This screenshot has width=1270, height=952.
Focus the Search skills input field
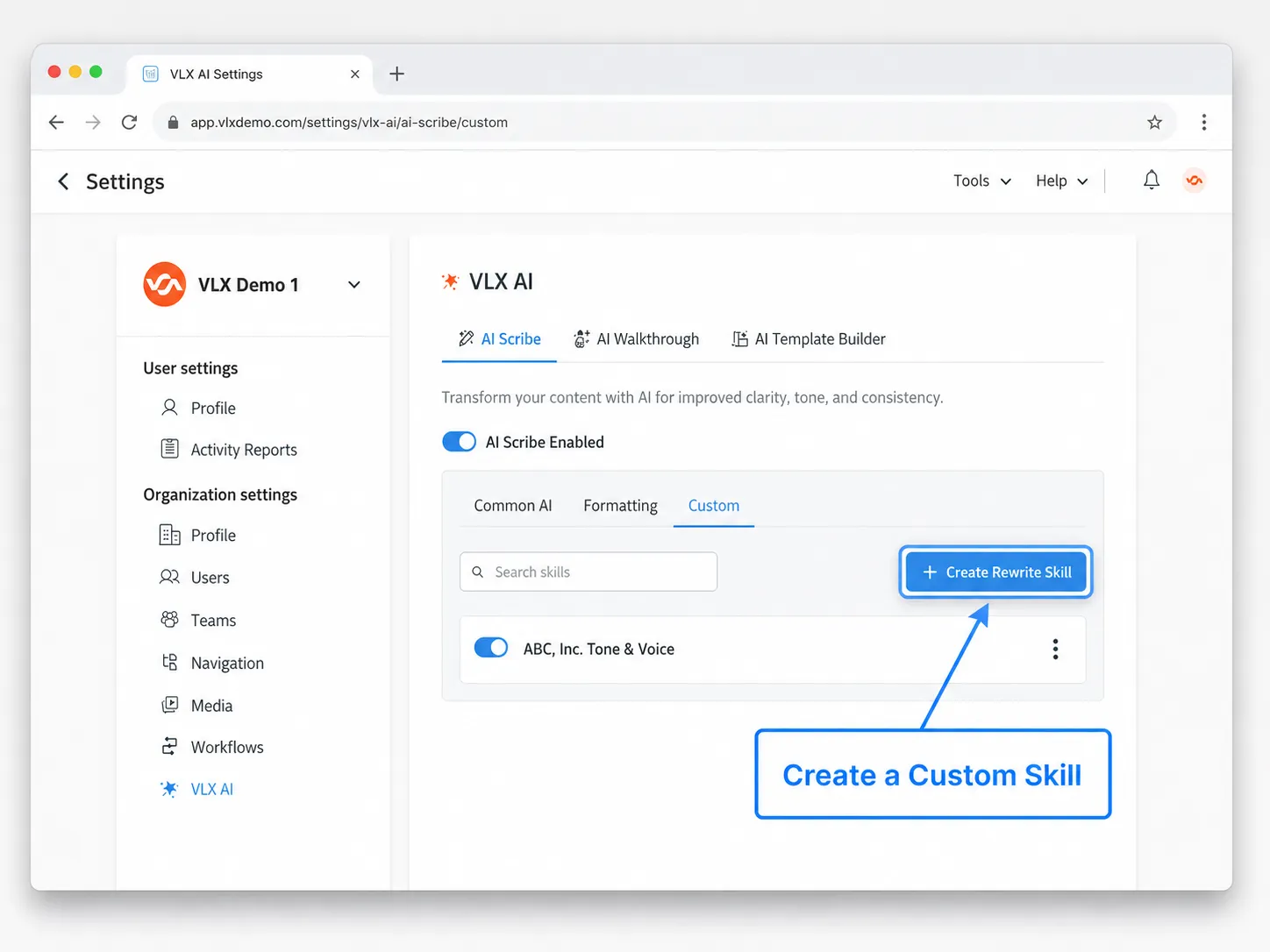[x=589, y=572]
